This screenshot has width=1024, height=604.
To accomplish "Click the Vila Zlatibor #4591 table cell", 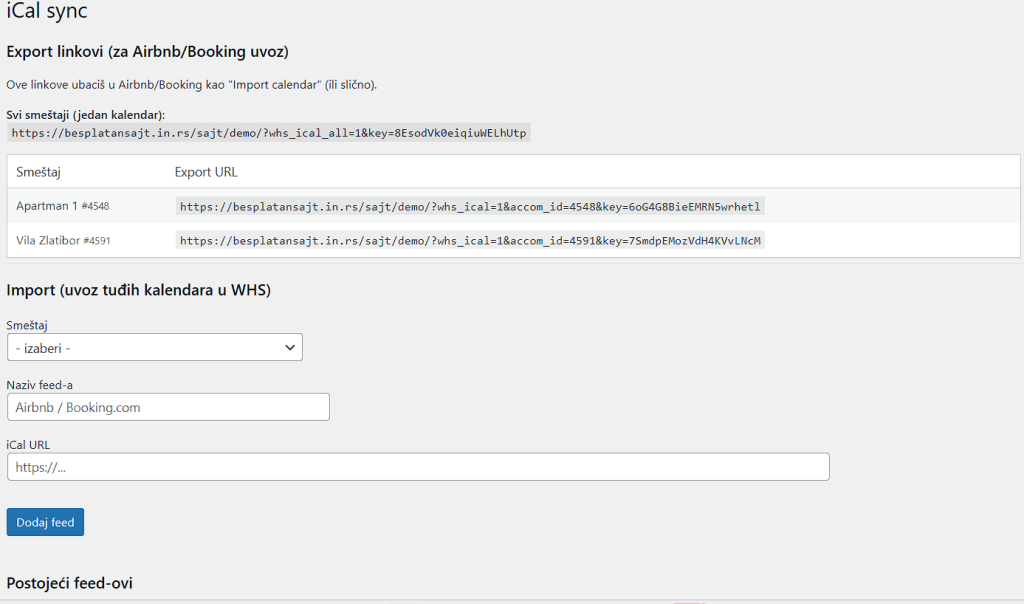I will click(x=63, y=240).
